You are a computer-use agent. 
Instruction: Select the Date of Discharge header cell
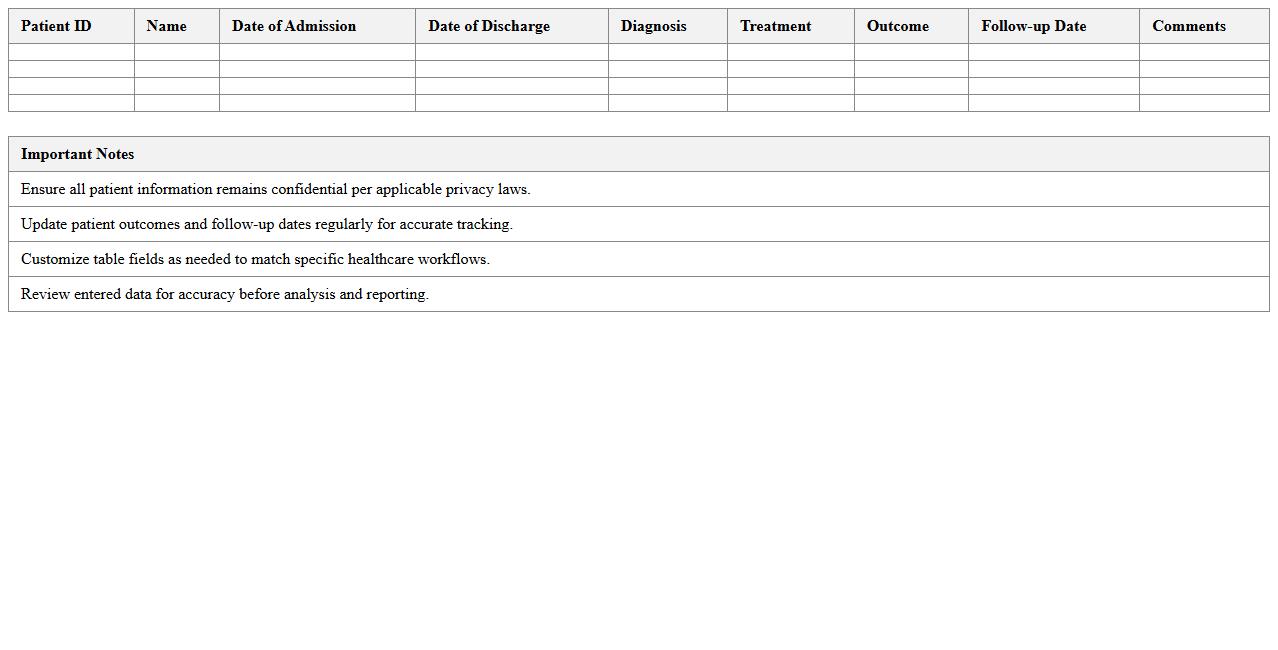coord(489,26)
